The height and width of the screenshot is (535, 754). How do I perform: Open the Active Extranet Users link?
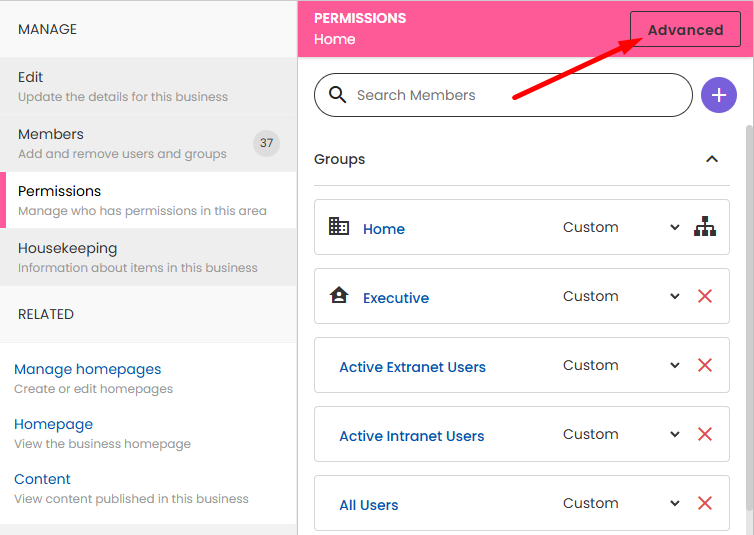tap(413, 367)
